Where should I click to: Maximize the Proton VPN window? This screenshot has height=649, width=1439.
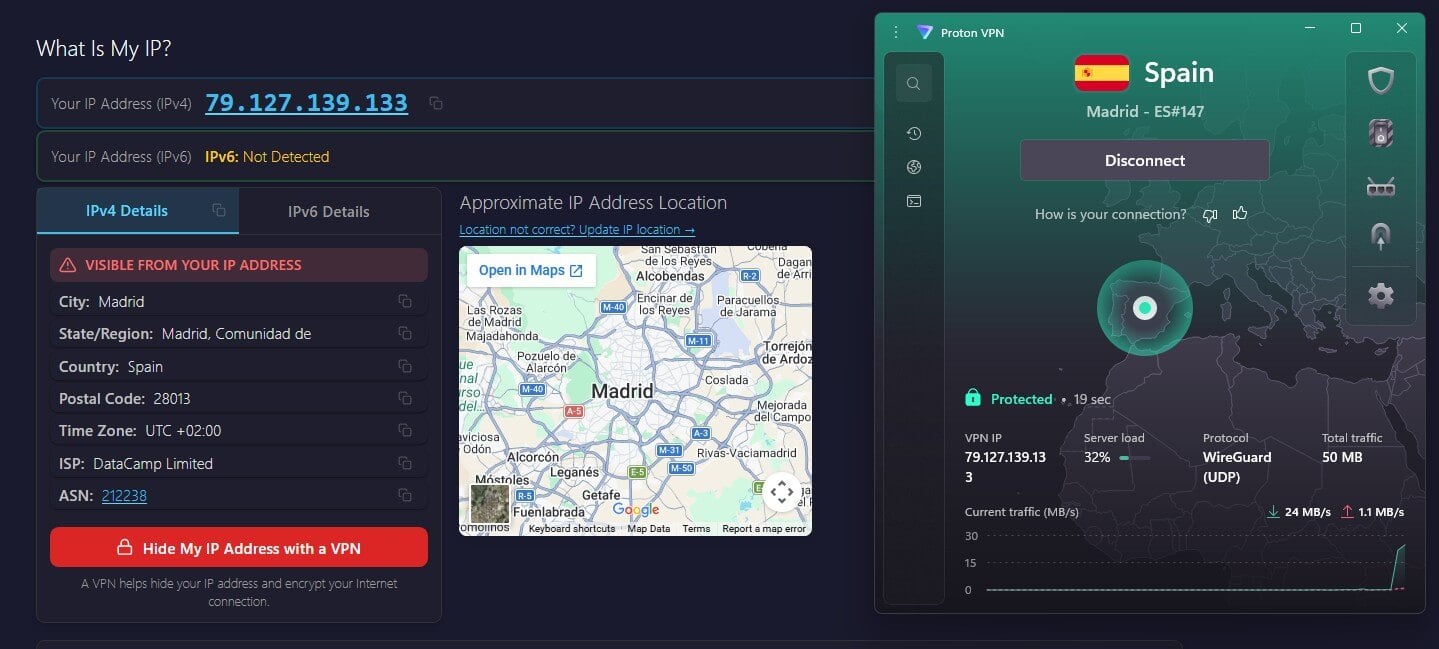(x=1356, y=28)
